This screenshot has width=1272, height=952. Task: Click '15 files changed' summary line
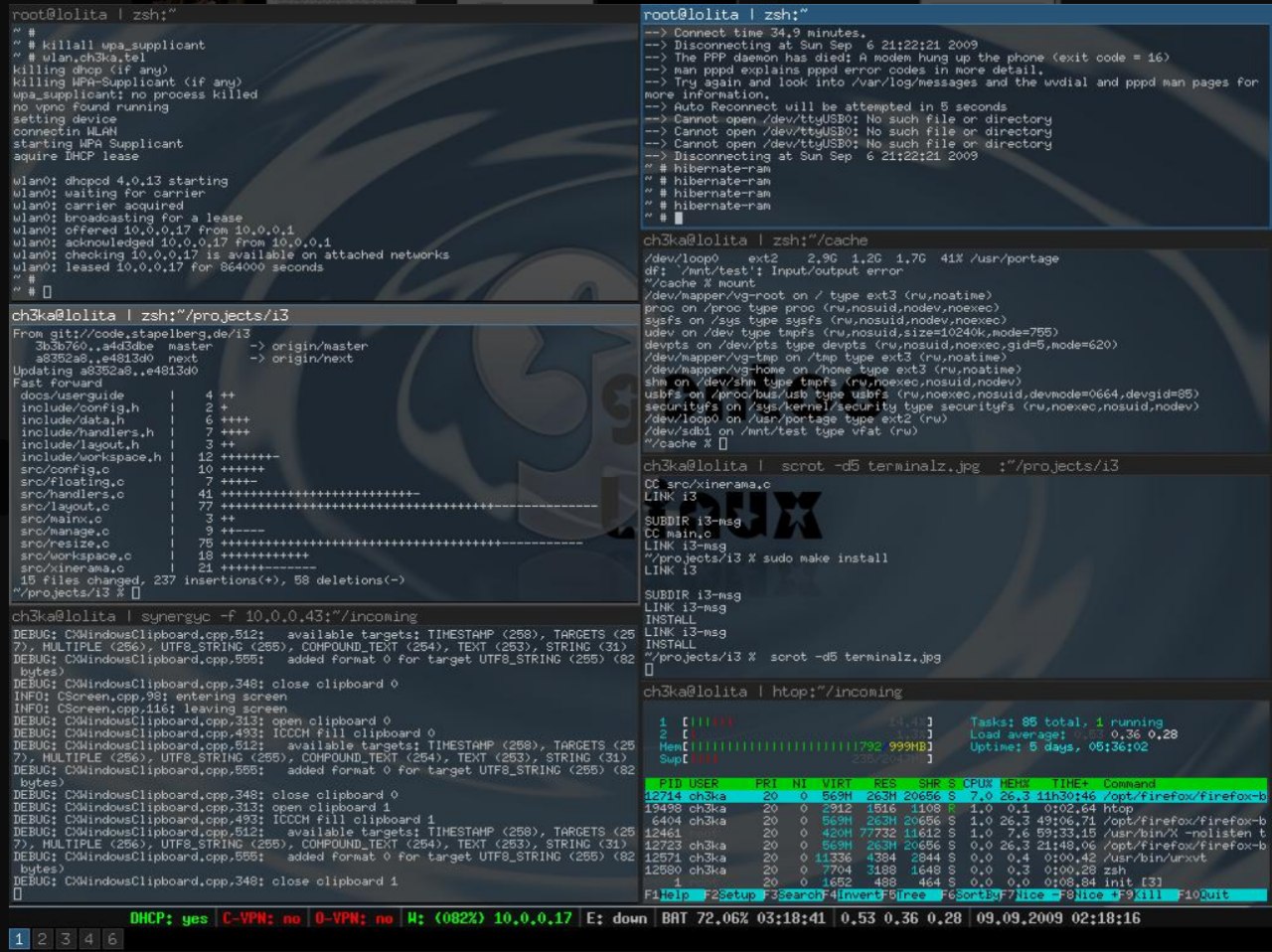click(212, 580)
